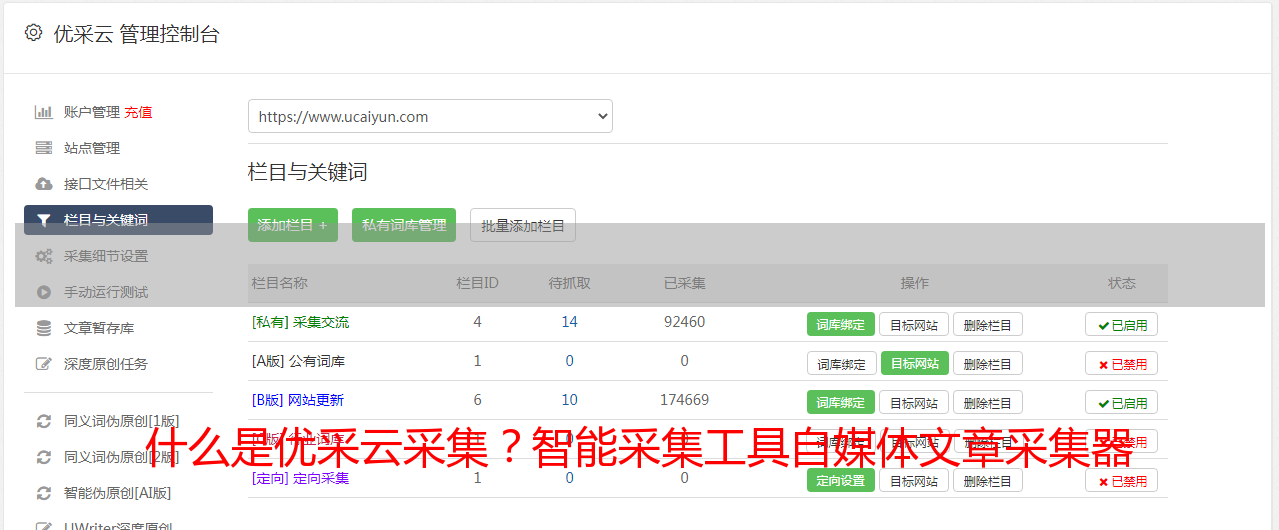Toggle 已启用 status of 网站更新 row

point(1122,402)
